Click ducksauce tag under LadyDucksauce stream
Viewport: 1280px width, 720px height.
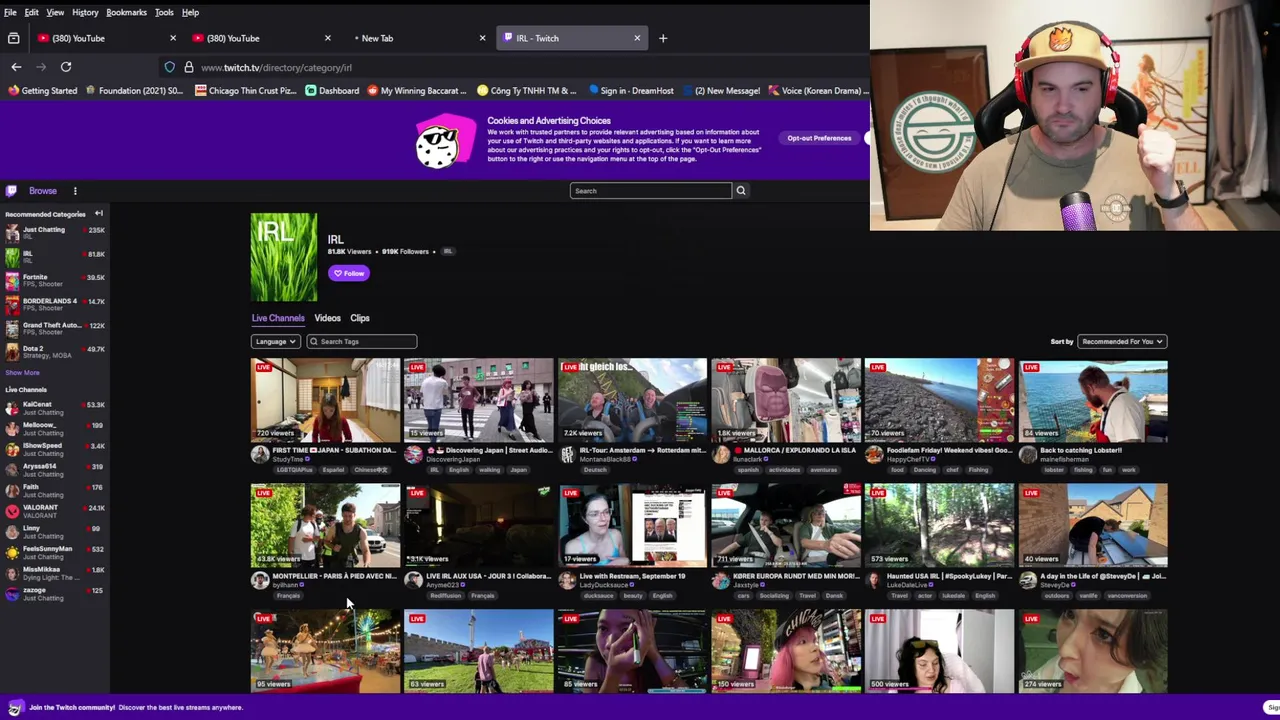(598, 596)
